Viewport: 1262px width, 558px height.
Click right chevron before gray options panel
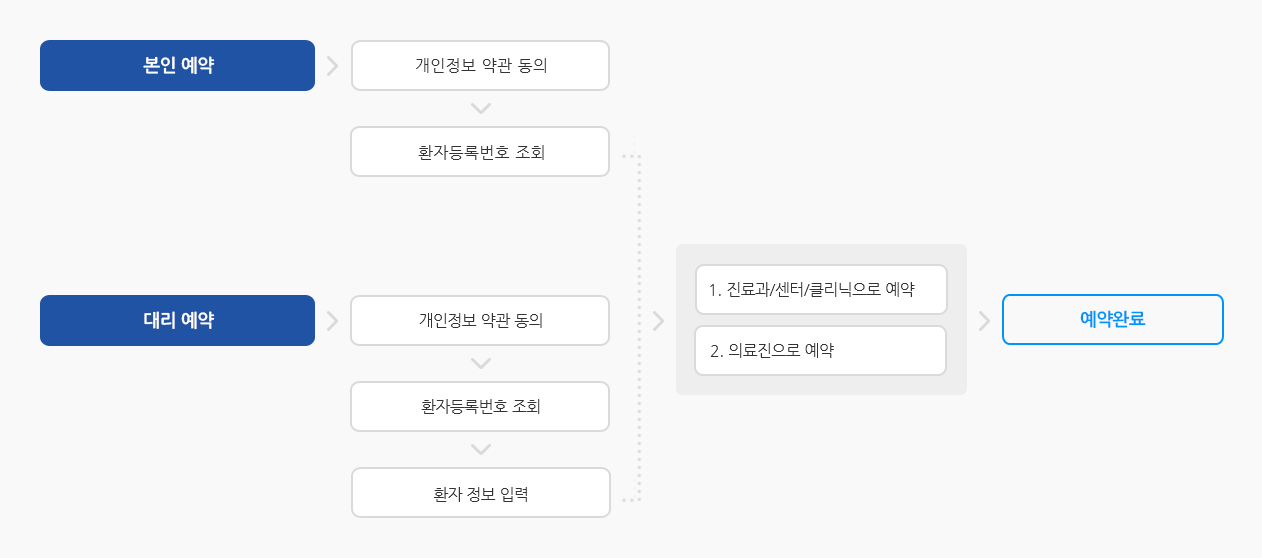(657, 321)
